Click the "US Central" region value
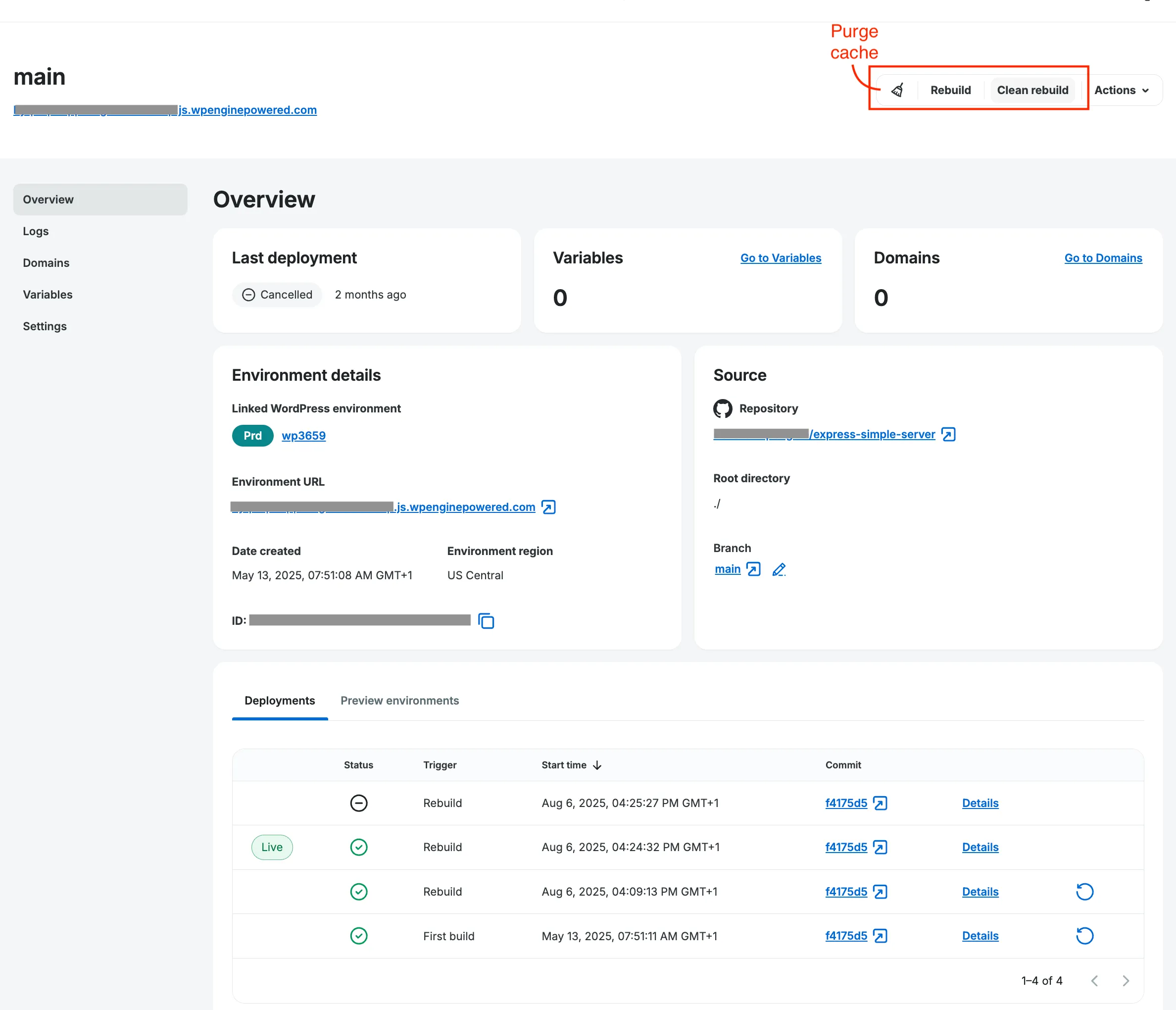This screenshot has height=1010, width=1176. coord(475,575)
